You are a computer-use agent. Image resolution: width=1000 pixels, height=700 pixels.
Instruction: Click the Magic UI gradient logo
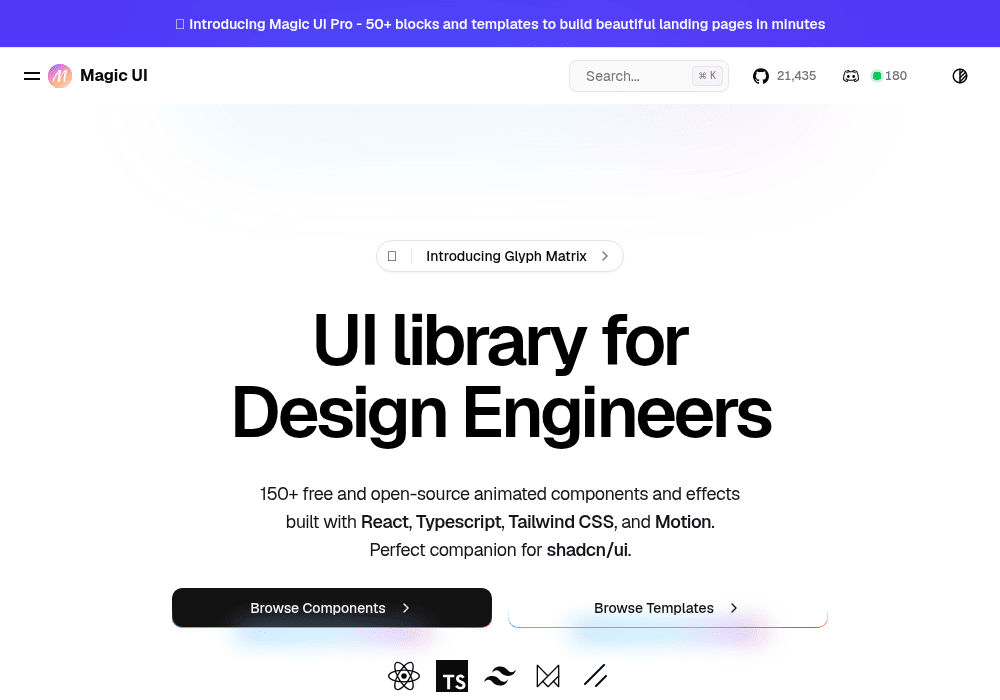[60, 76]
